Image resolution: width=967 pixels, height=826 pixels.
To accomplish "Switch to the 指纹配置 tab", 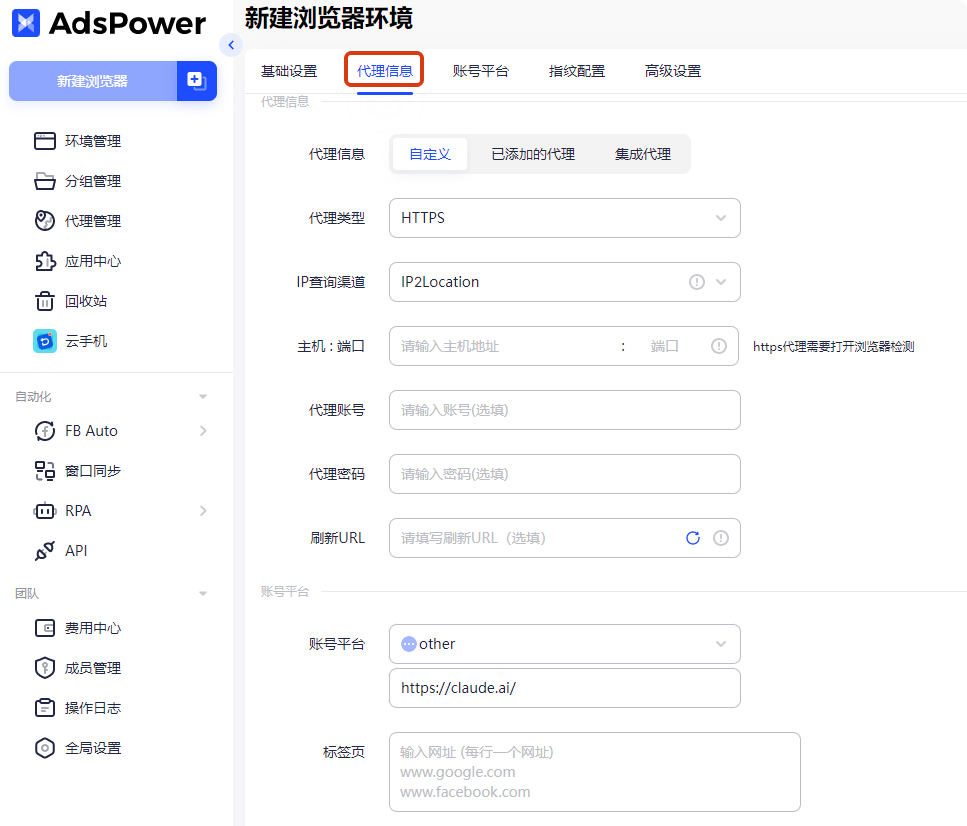I will click(x=577, y=71).
